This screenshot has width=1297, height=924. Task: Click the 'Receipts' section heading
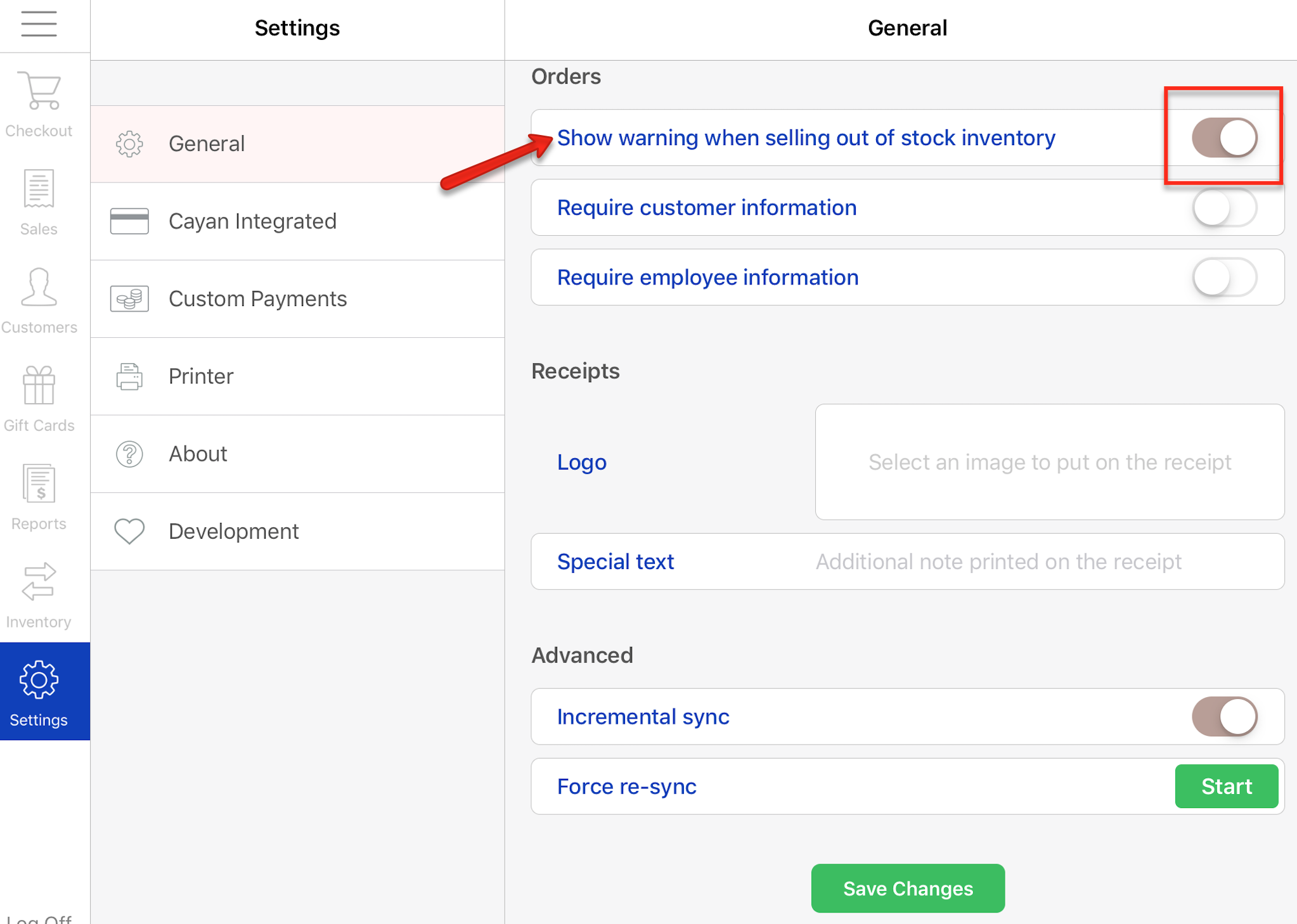[576, 371]
